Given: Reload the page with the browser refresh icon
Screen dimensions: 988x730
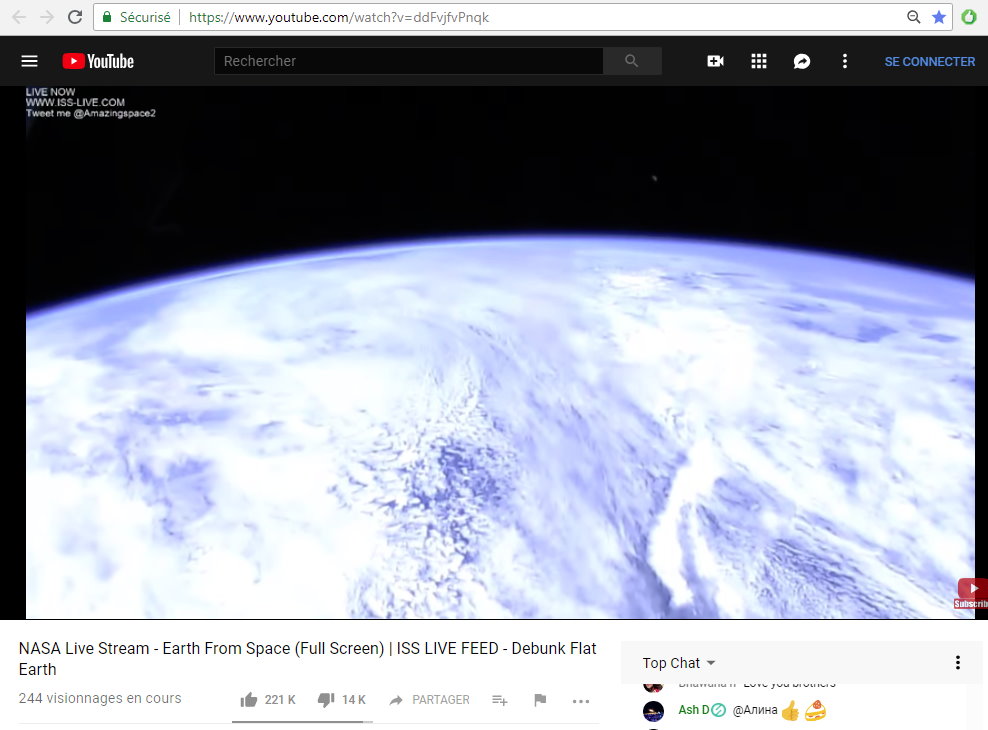Looking at the screenshot, I should pyautogui.click(x=75, y=17).
